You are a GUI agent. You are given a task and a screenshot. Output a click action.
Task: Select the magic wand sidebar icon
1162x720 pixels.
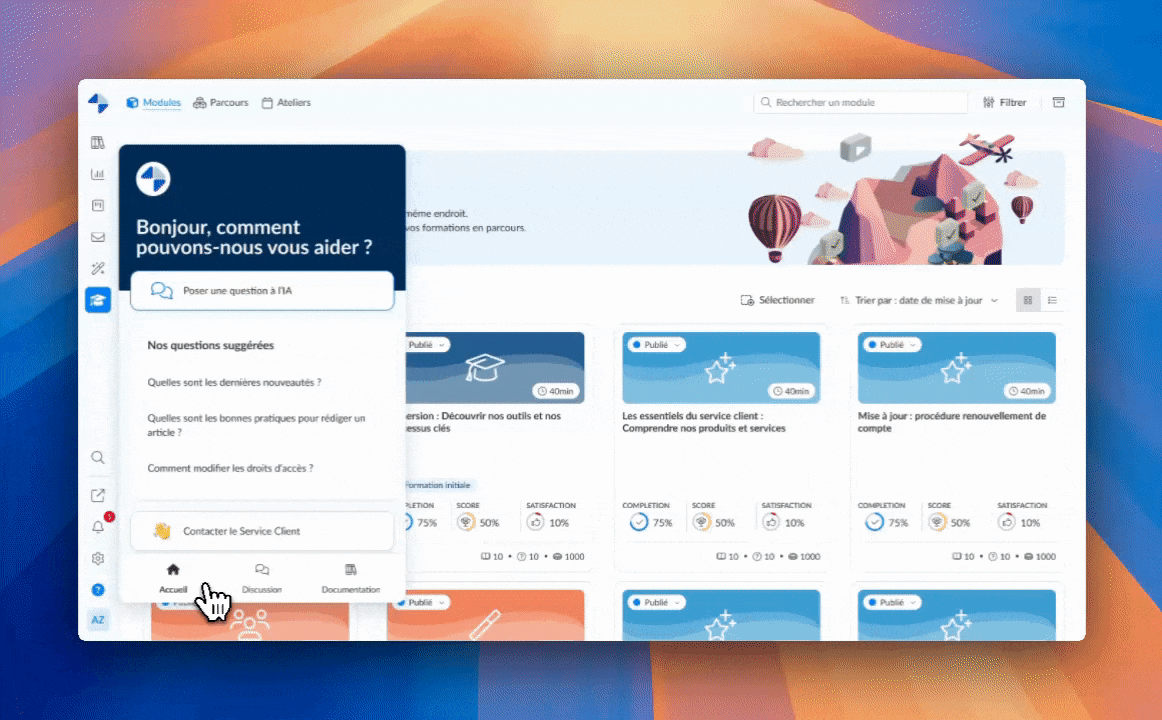point(98,268)
